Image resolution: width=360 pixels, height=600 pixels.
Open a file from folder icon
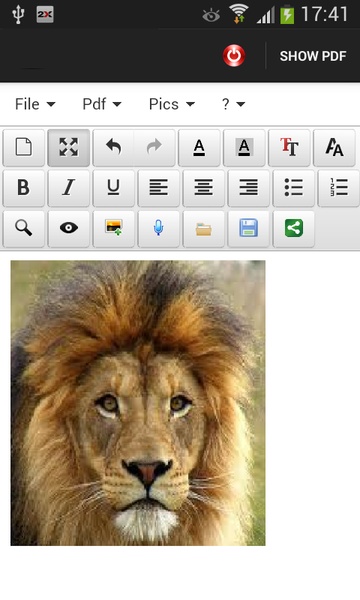pyautogui.click(x=204, y=228)
